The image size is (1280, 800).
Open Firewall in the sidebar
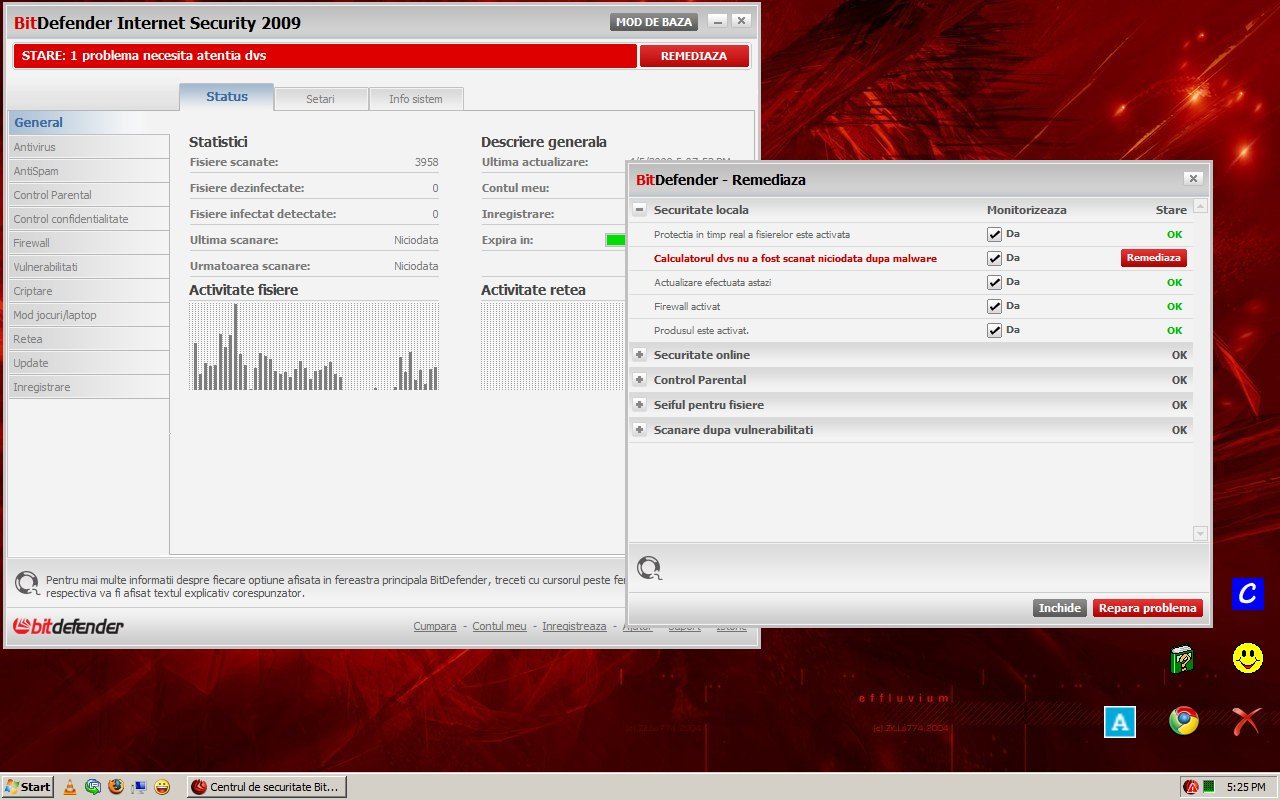tap(89, 243)
